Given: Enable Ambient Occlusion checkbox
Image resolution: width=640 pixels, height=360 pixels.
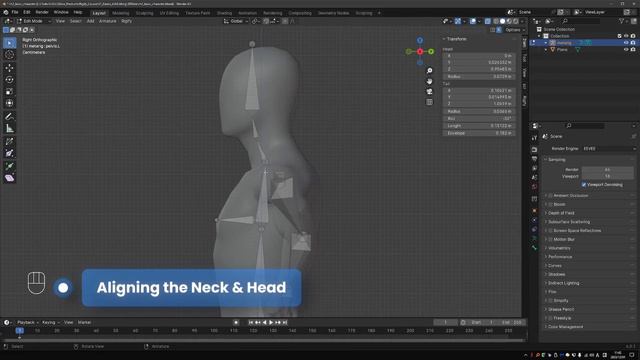Looking at the screenshot, I should click(x=550, y=196).
